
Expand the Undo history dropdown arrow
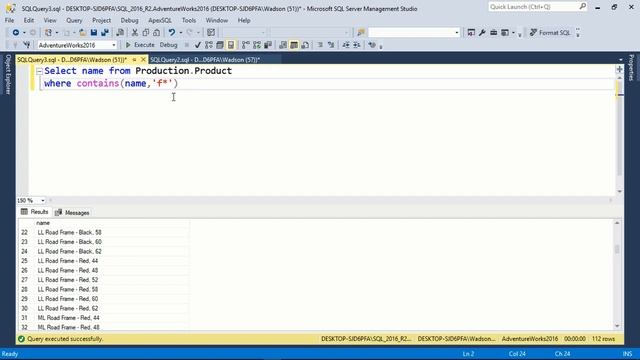point(180,33)
